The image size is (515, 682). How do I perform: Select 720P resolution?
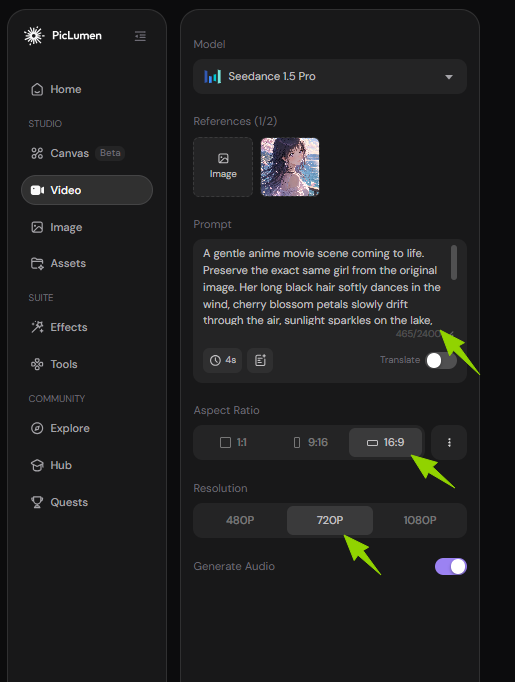tap(330, 520)
